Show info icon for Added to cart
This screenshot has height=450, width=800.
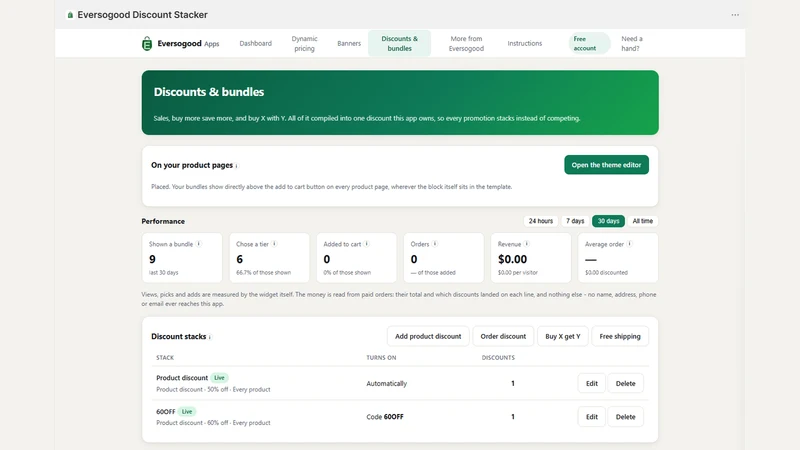(x=367, y=244)
